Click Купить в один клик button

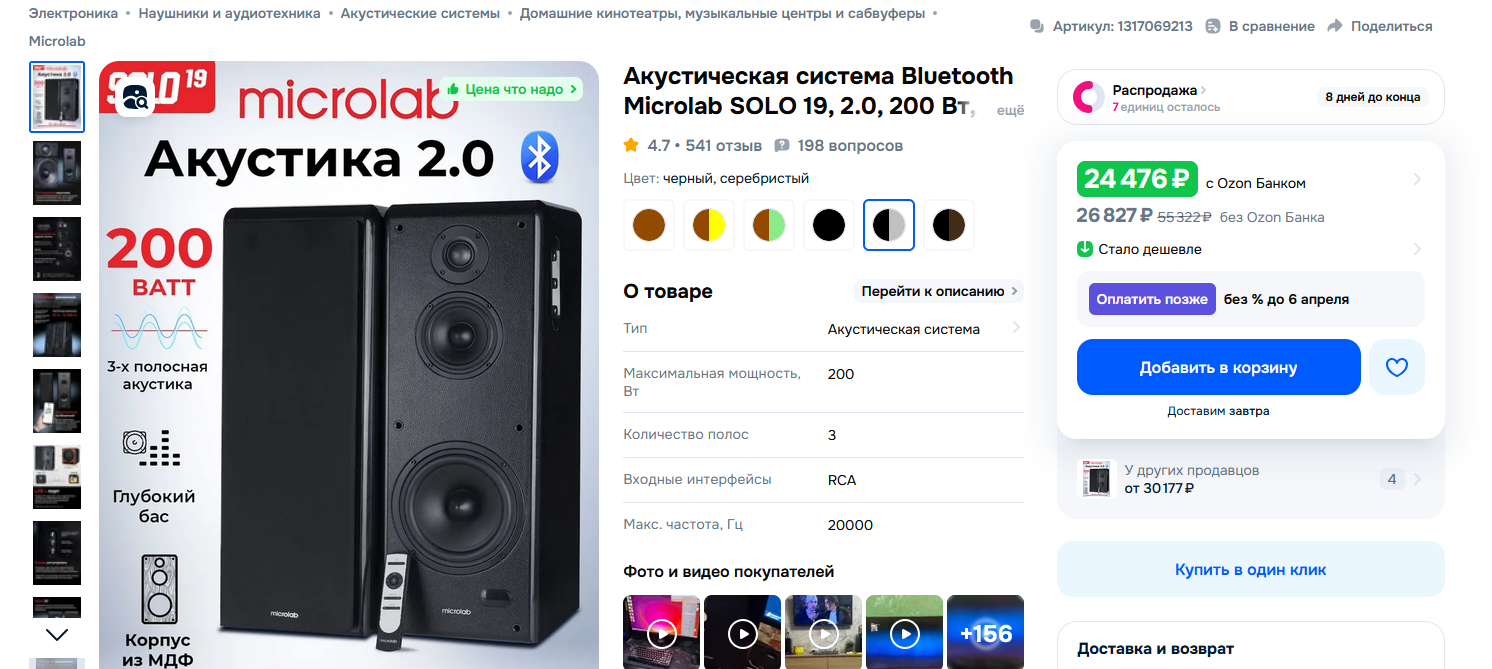(1250, 569)
